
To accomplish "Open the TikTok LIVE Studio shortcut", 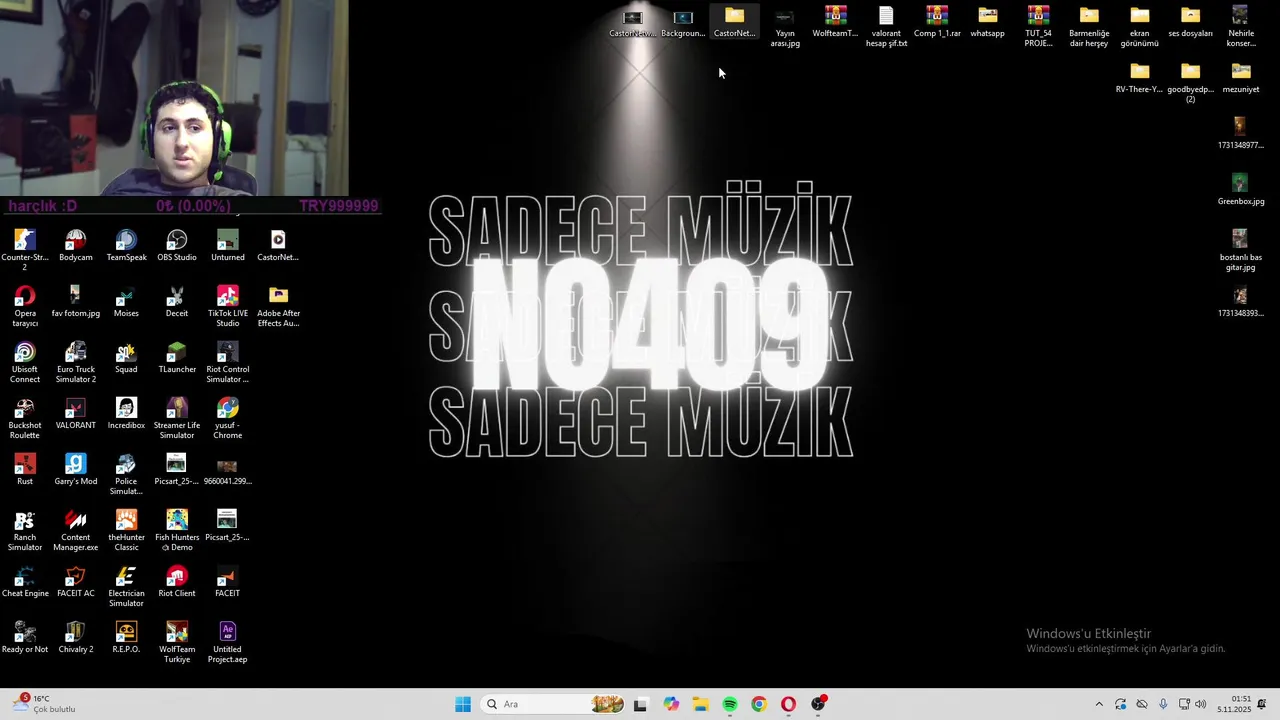I will 228,306.
